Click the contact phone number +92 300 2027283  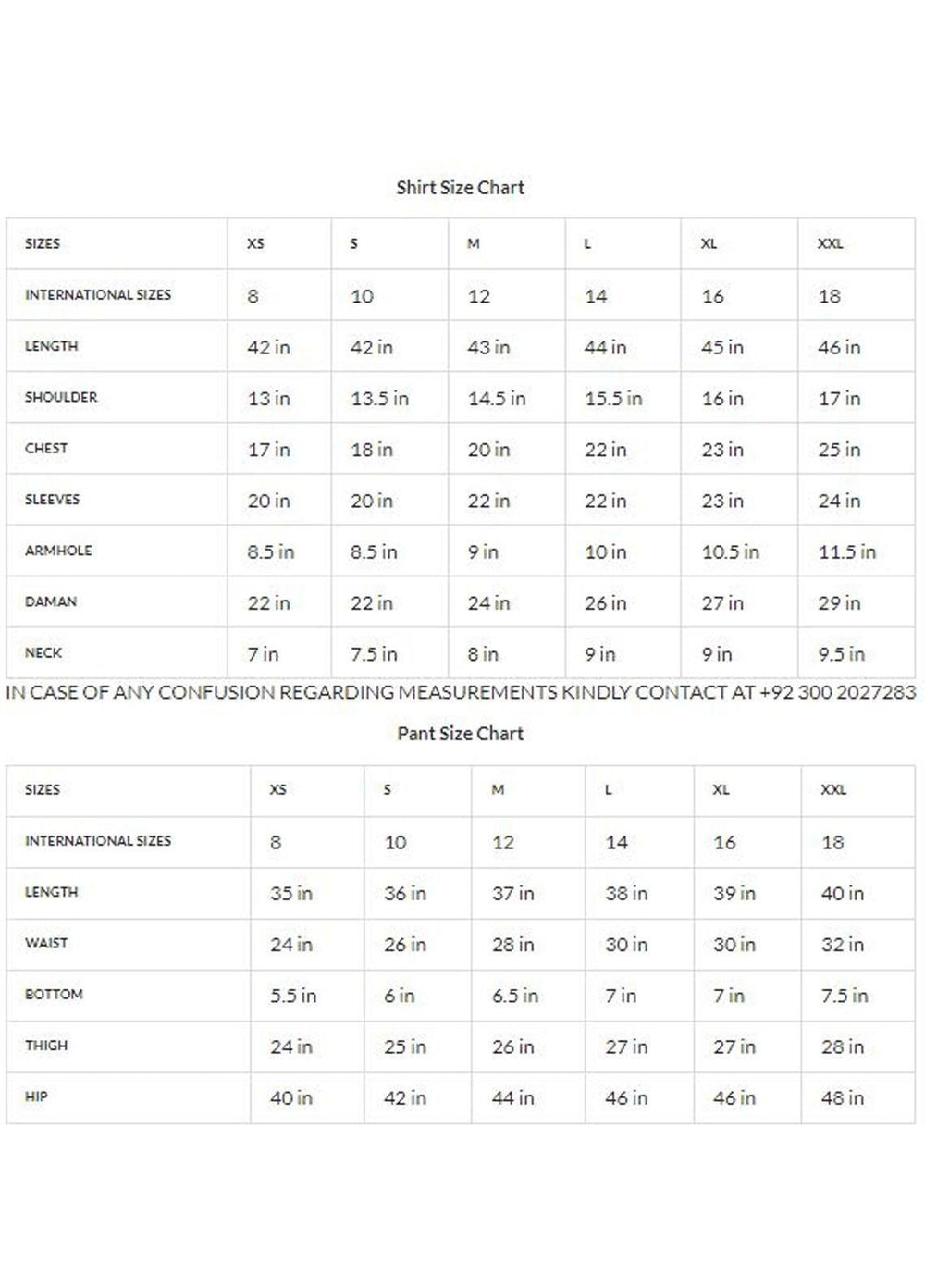pos(837,692)
